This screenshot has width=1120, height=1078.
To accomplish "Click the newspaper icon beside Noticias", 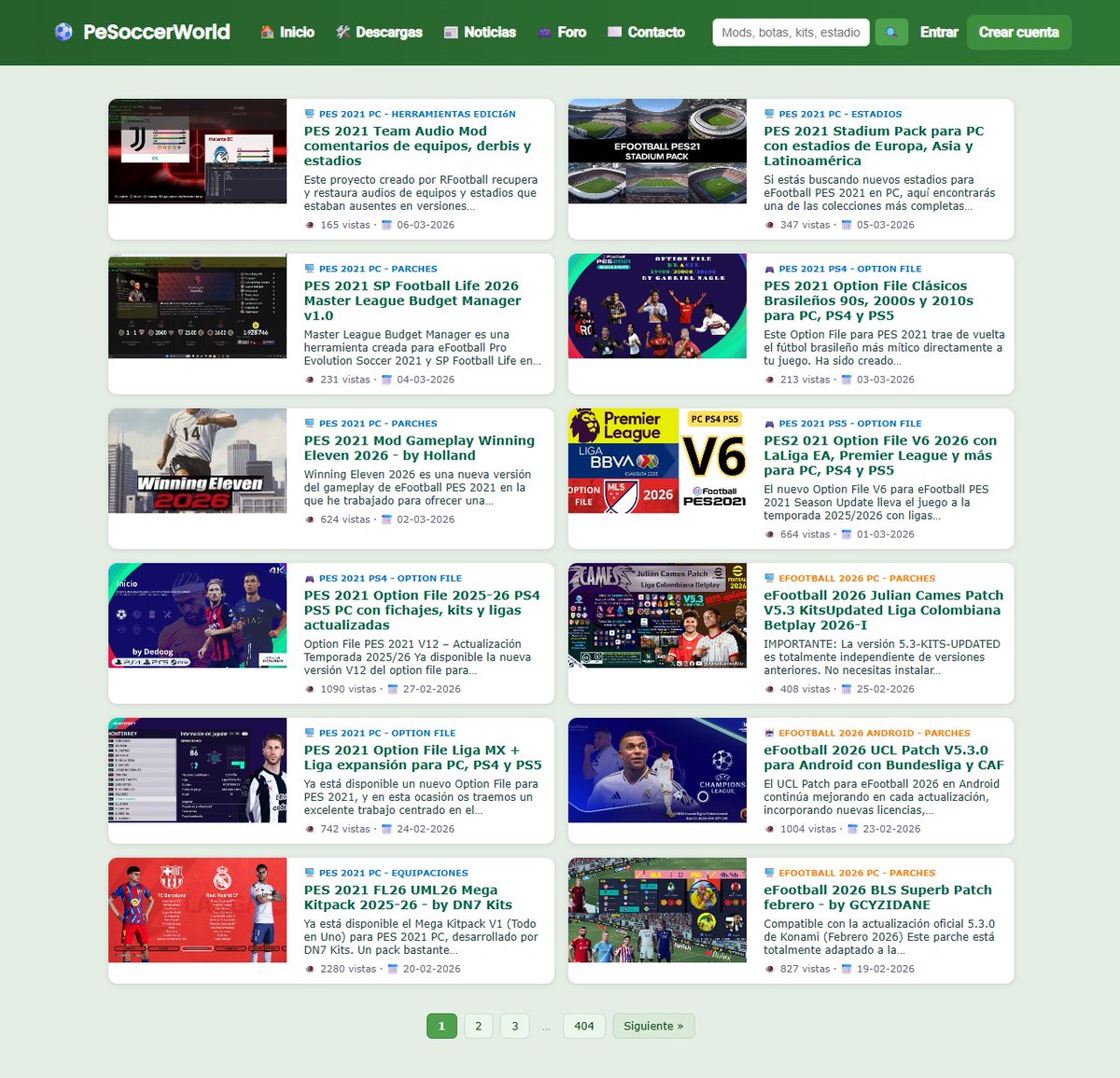I will [451, 32].
